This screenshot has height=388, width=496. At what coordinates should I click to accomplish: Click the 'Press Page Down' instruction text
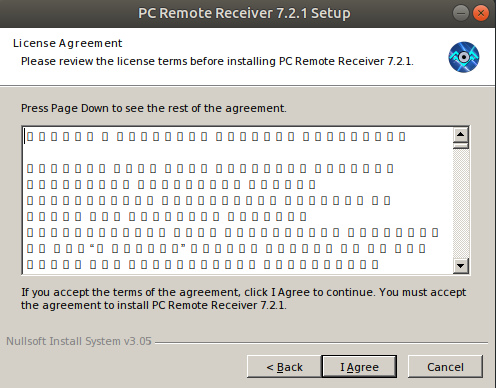pos(154,108)
